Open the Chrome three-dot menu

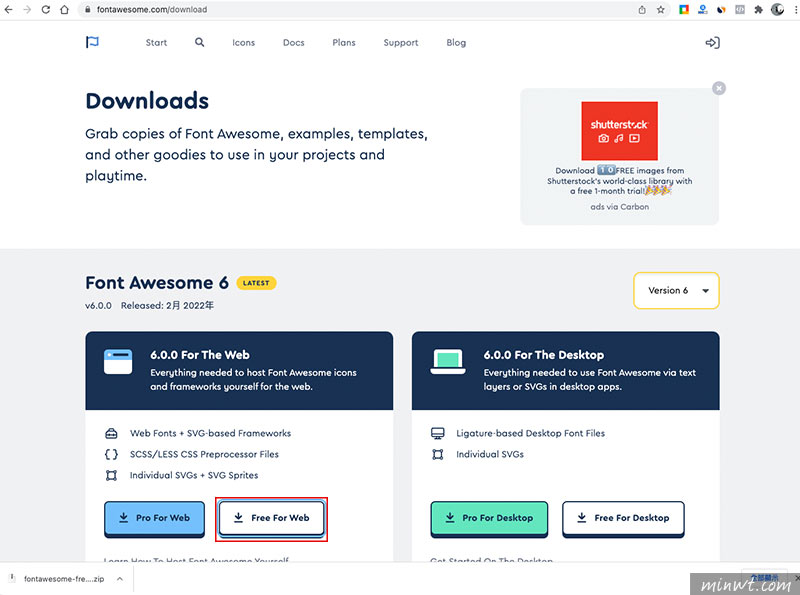(x=795, y=10)
